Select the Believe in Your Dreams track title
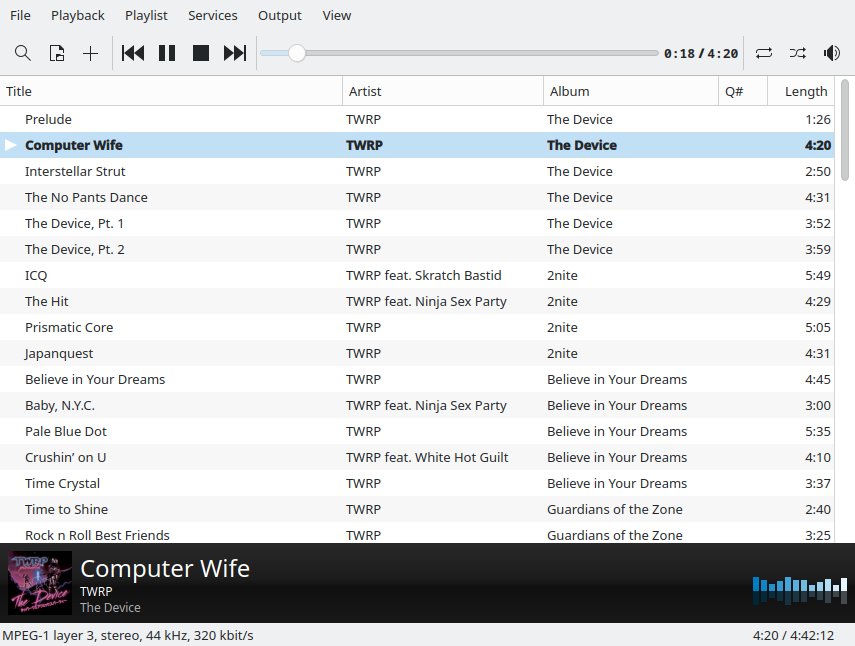855x646 pixels. click(95, 379)
